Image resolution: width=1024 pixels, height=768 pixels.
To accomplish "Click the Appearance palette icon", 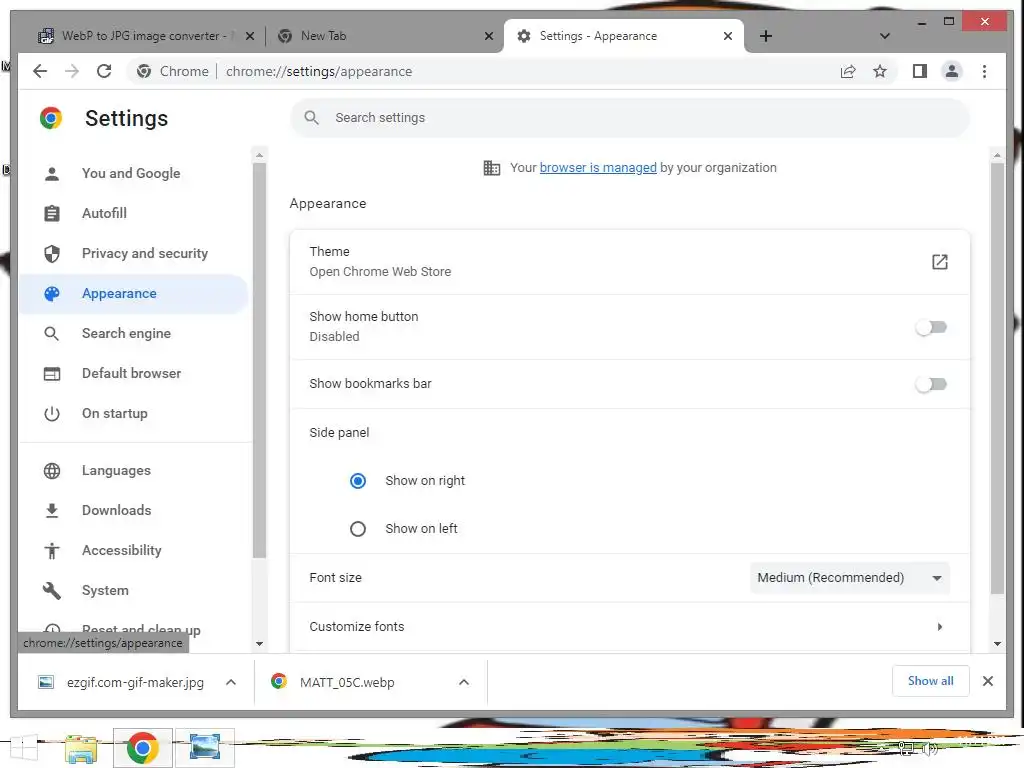I will (x=52, y=293).
